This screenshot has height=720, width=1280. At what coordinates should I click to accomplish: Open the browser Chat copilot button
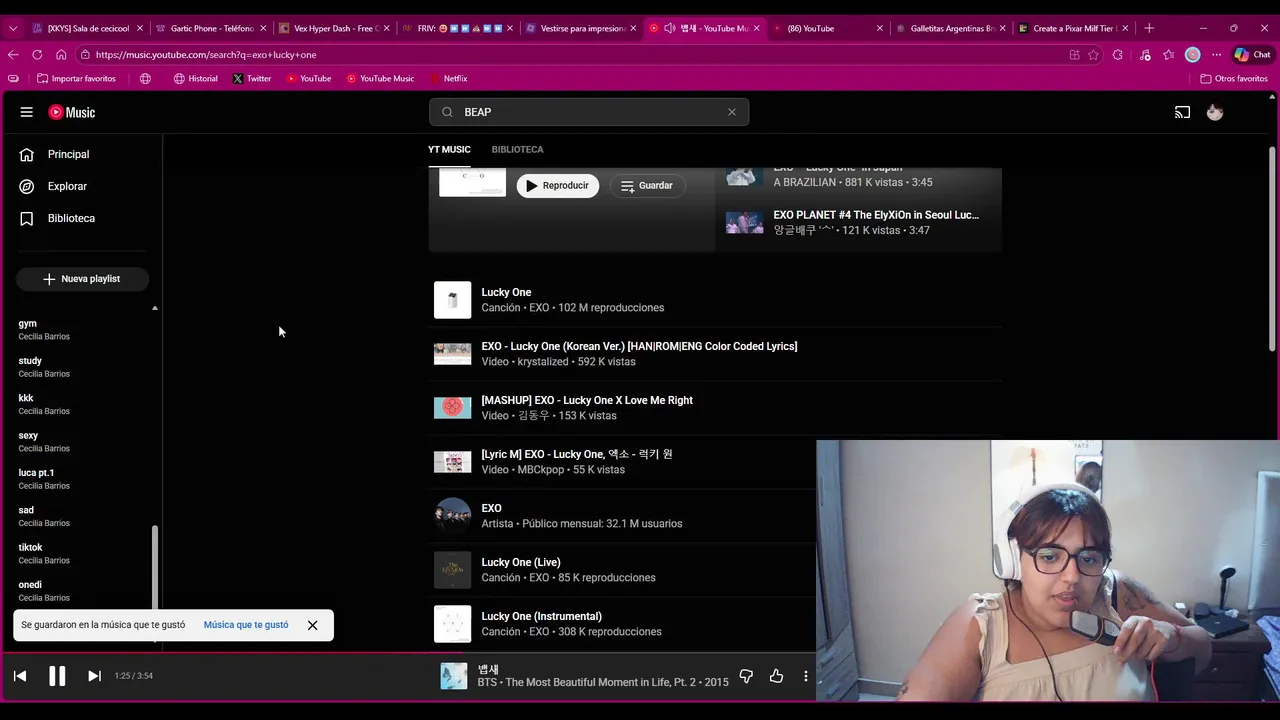[x=1253, y=55]
